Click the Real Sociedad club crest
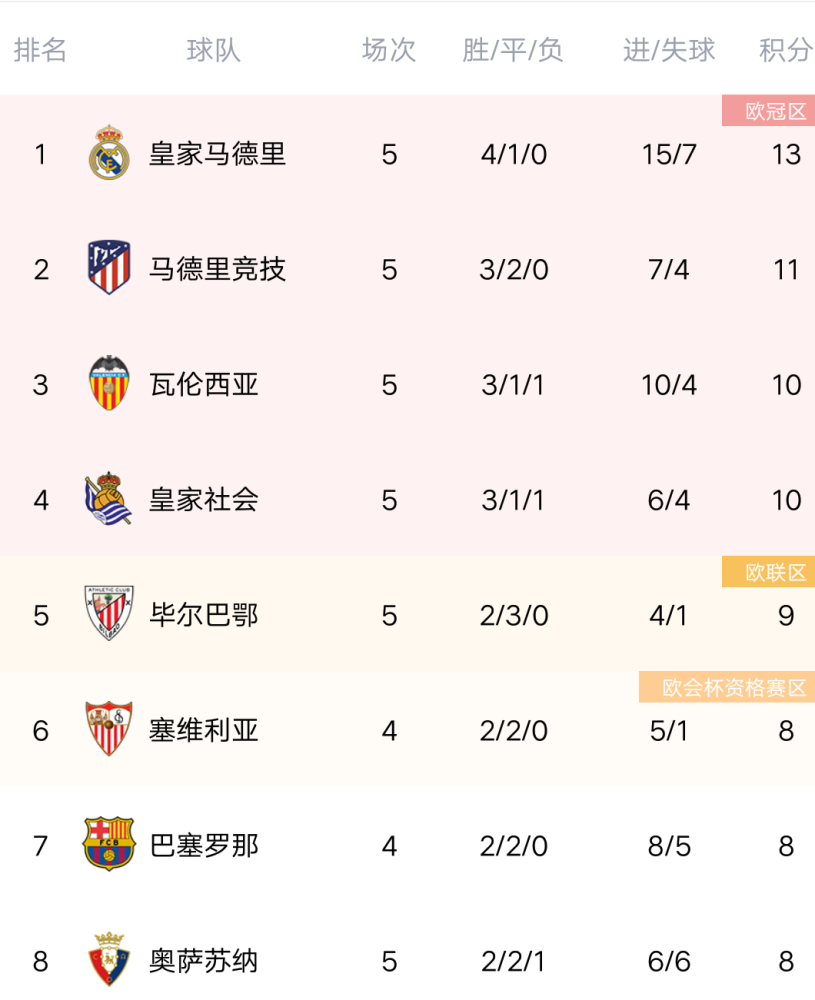The height and width of the screenshot is (1000, 815). pos(108,499)
